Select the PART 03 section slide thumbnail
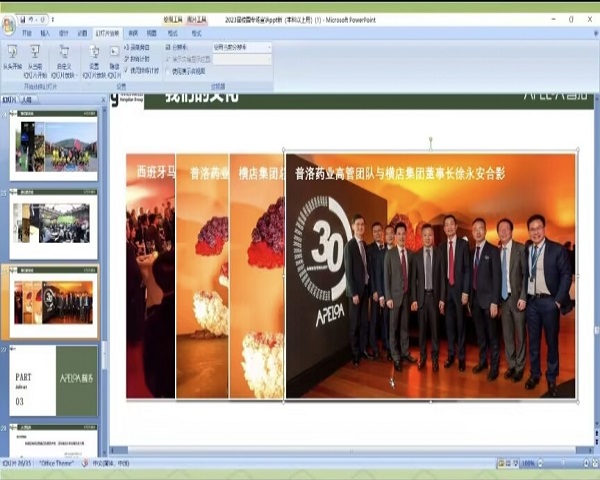Image resolution: width=600 pixels, height=480 pixels. [54, 381]
